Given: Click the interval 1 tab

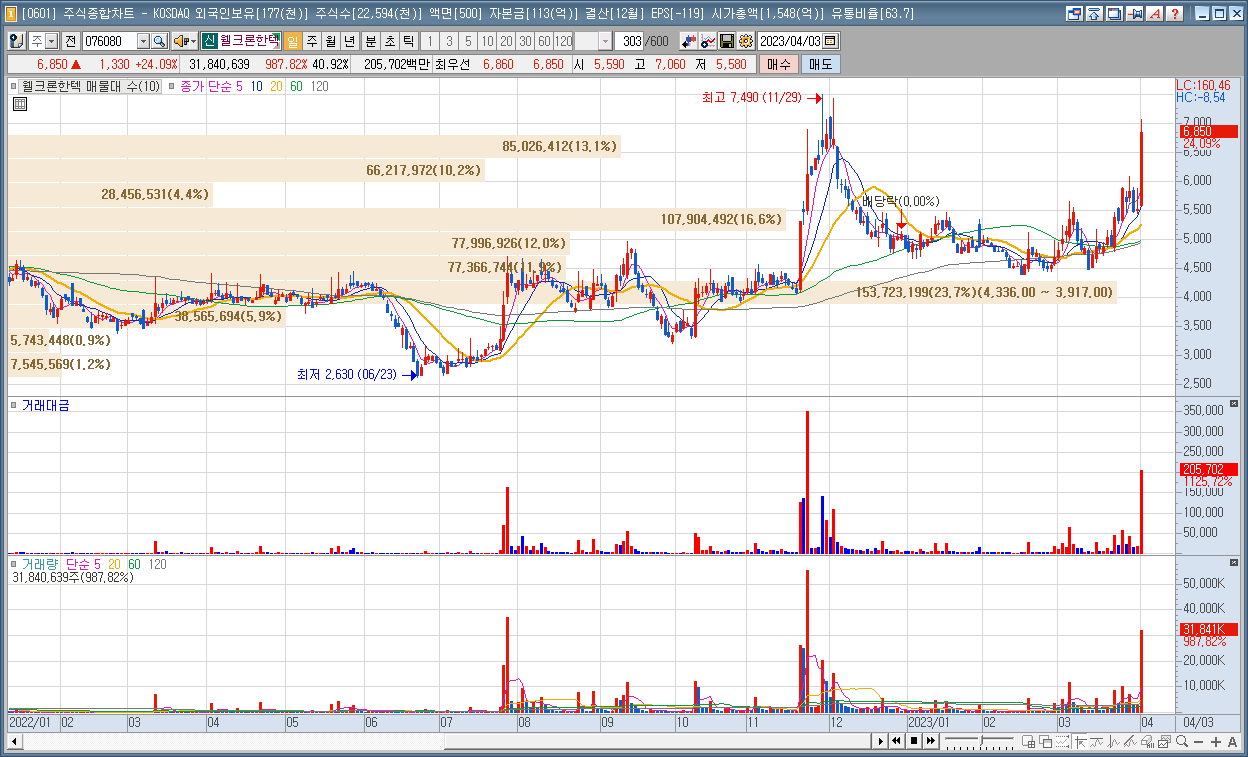Looking at the screenshot, I should tap(430, 41).
